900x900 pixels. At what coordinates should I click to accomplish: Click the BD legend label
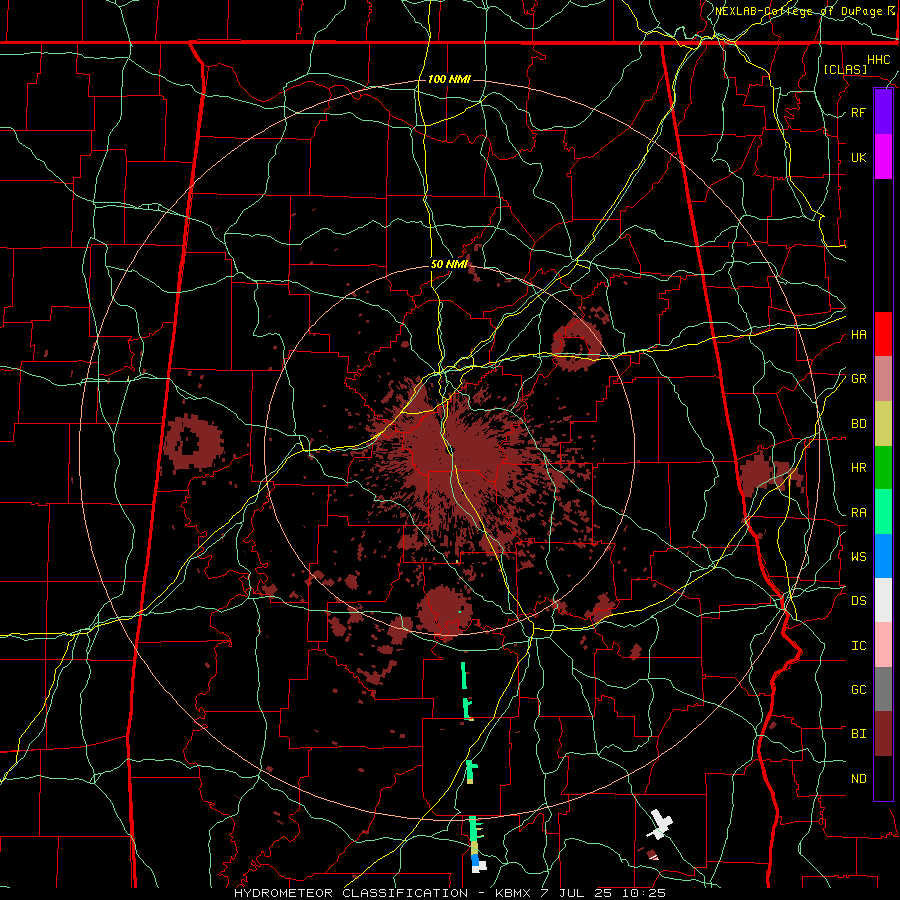click(x=858, y=424)
